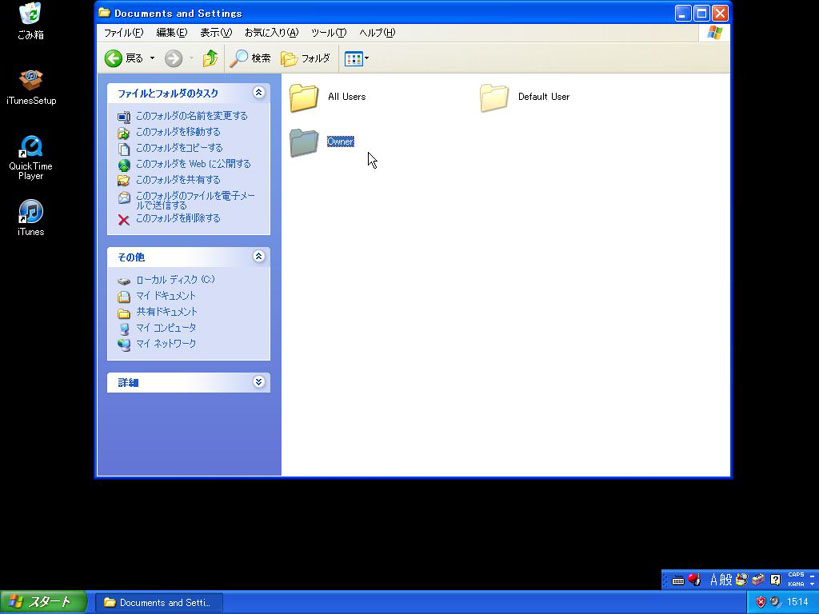819x614 pixels.
Task: Click the red security shield tray icon
Action: coord(761,603)
